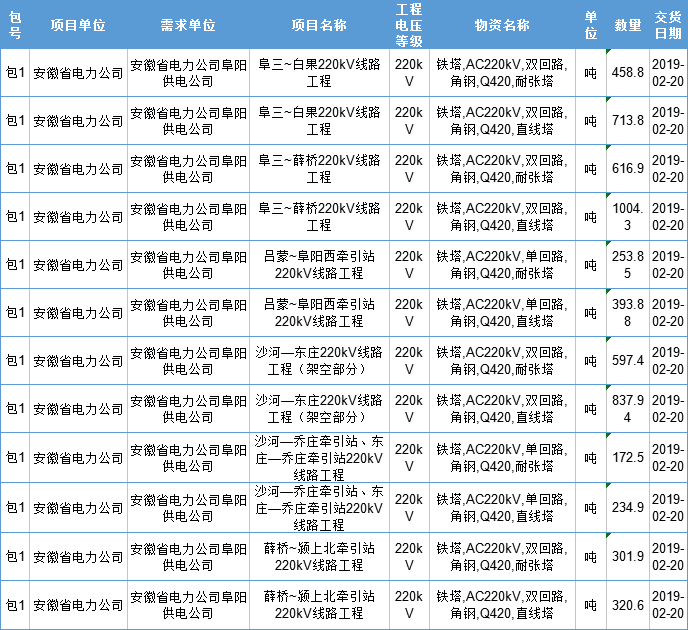
Task: Click quantity cell 172.5
Action: [x=628, y=458]
